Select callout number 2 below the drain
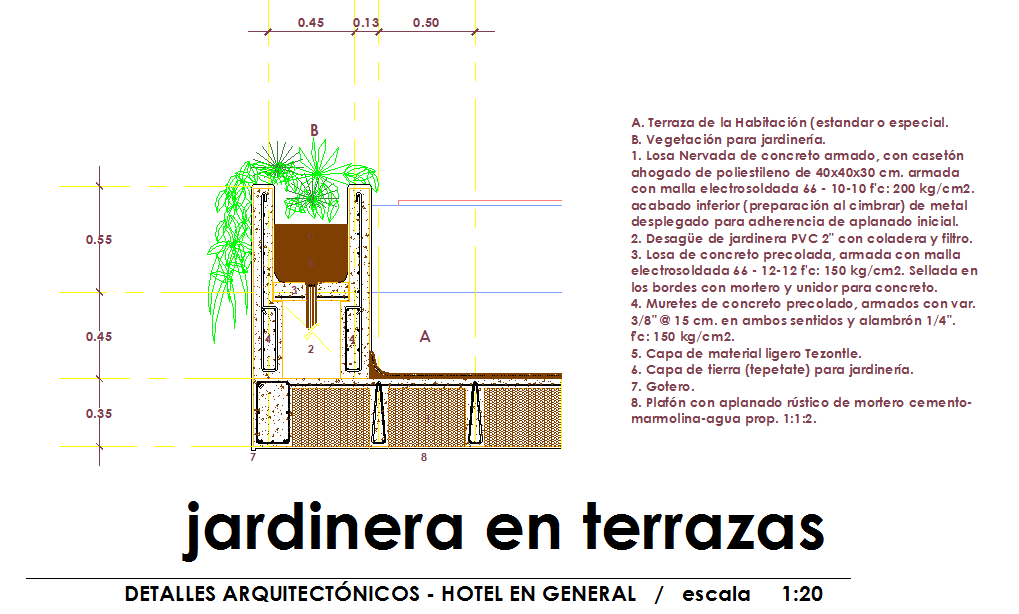 311,349
